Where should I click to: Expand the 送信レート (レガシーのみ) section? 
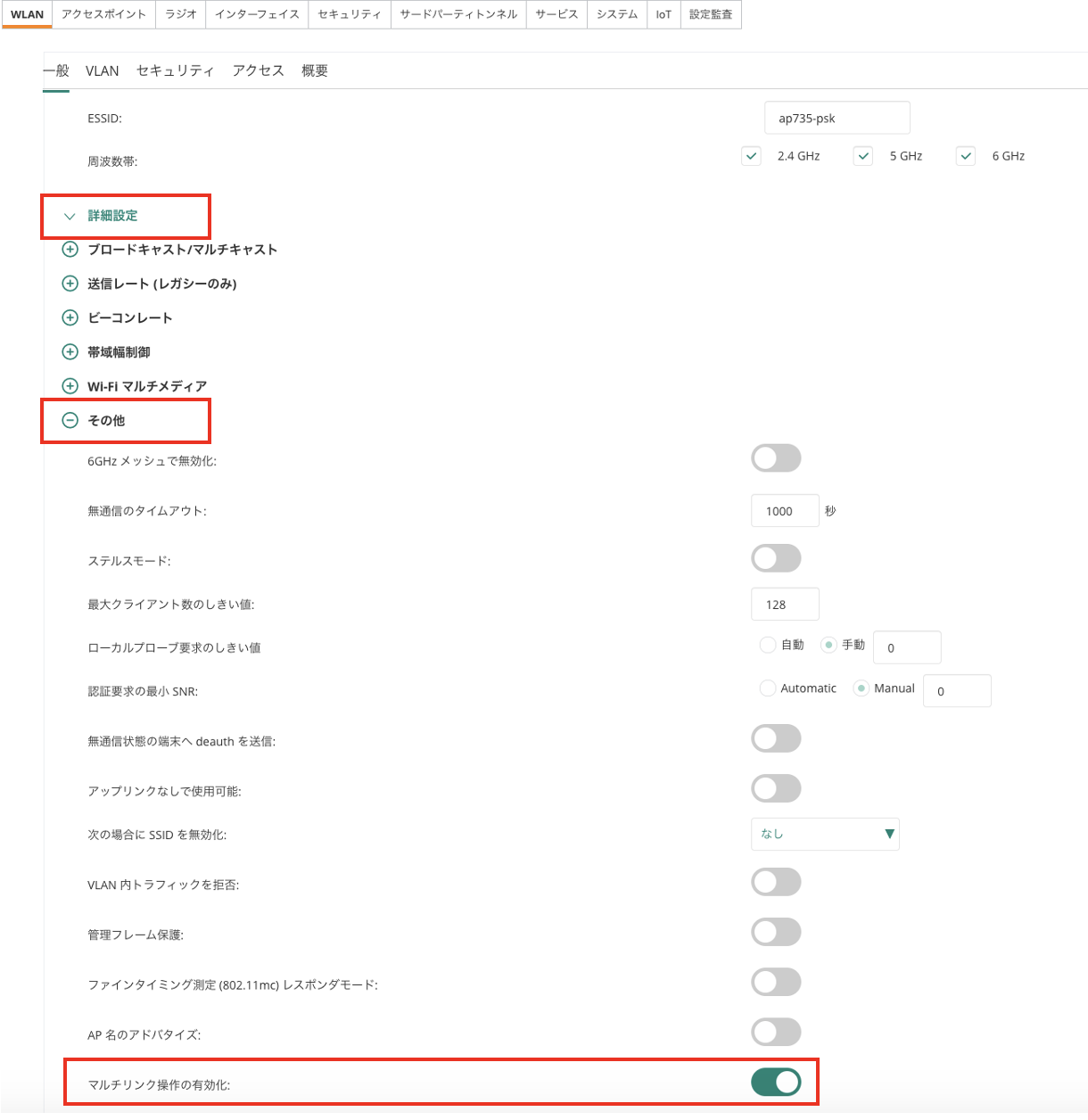click(70, 284)
